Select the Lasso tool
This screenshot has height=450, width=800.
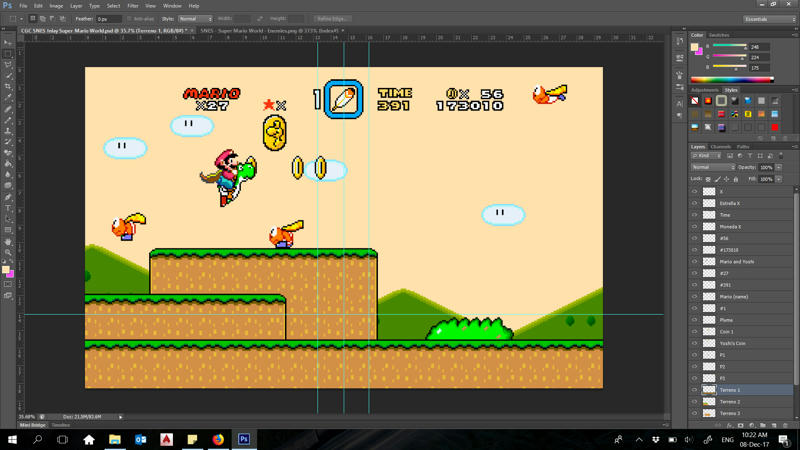[8, 65]
